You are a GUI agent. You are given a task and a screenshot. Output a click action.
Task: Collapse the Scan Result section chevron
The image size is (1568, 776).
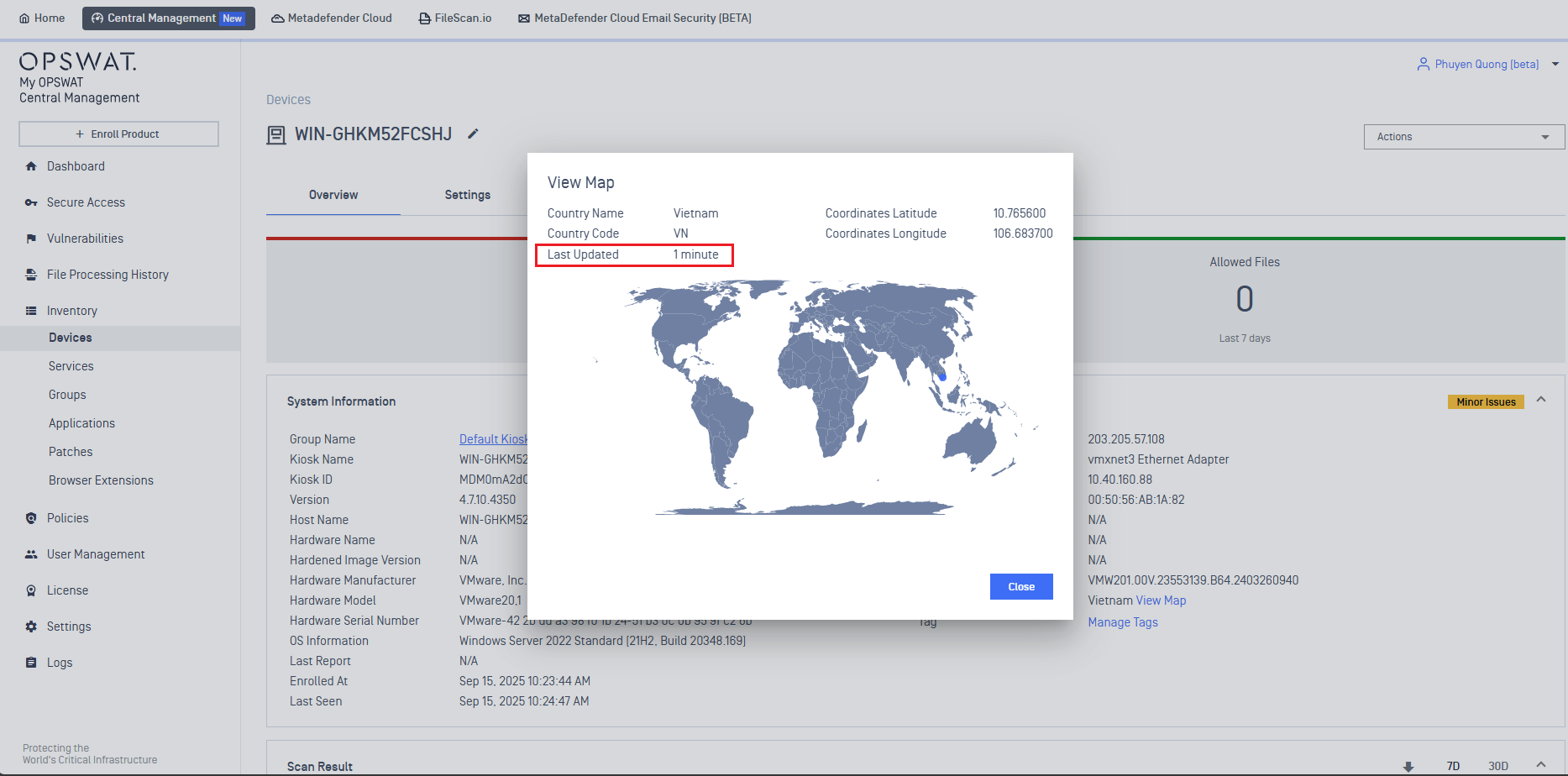click(x=1541, y=765)
